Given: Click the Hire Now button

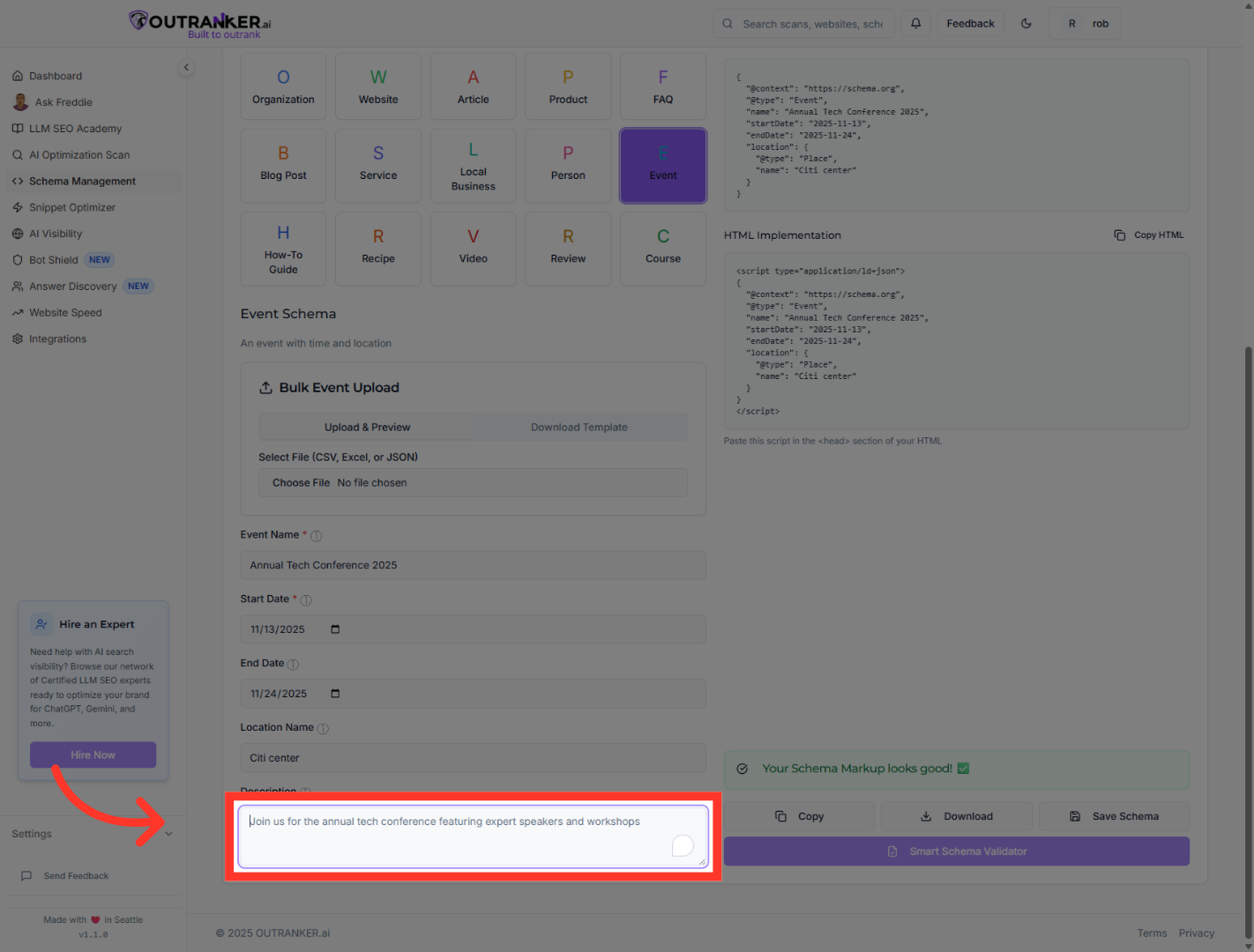Looking at the screenshot, I should click(93, 755).
